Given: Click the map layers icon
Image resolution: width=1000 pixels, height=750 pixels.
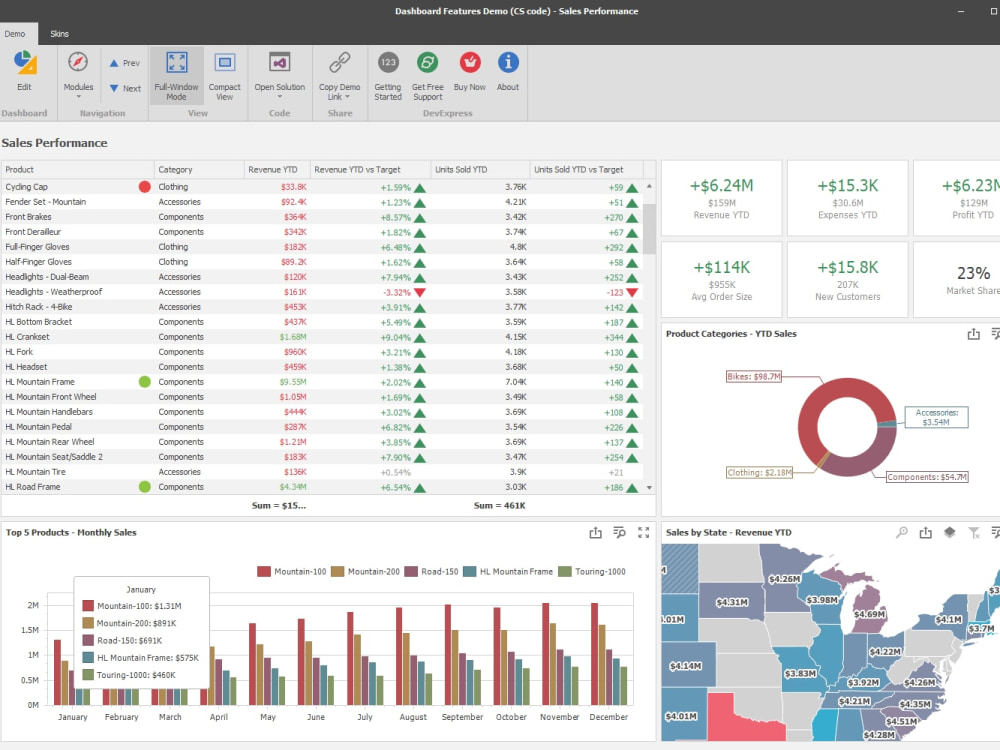Looking at the screenshot, I should click(x=950, y=533).
